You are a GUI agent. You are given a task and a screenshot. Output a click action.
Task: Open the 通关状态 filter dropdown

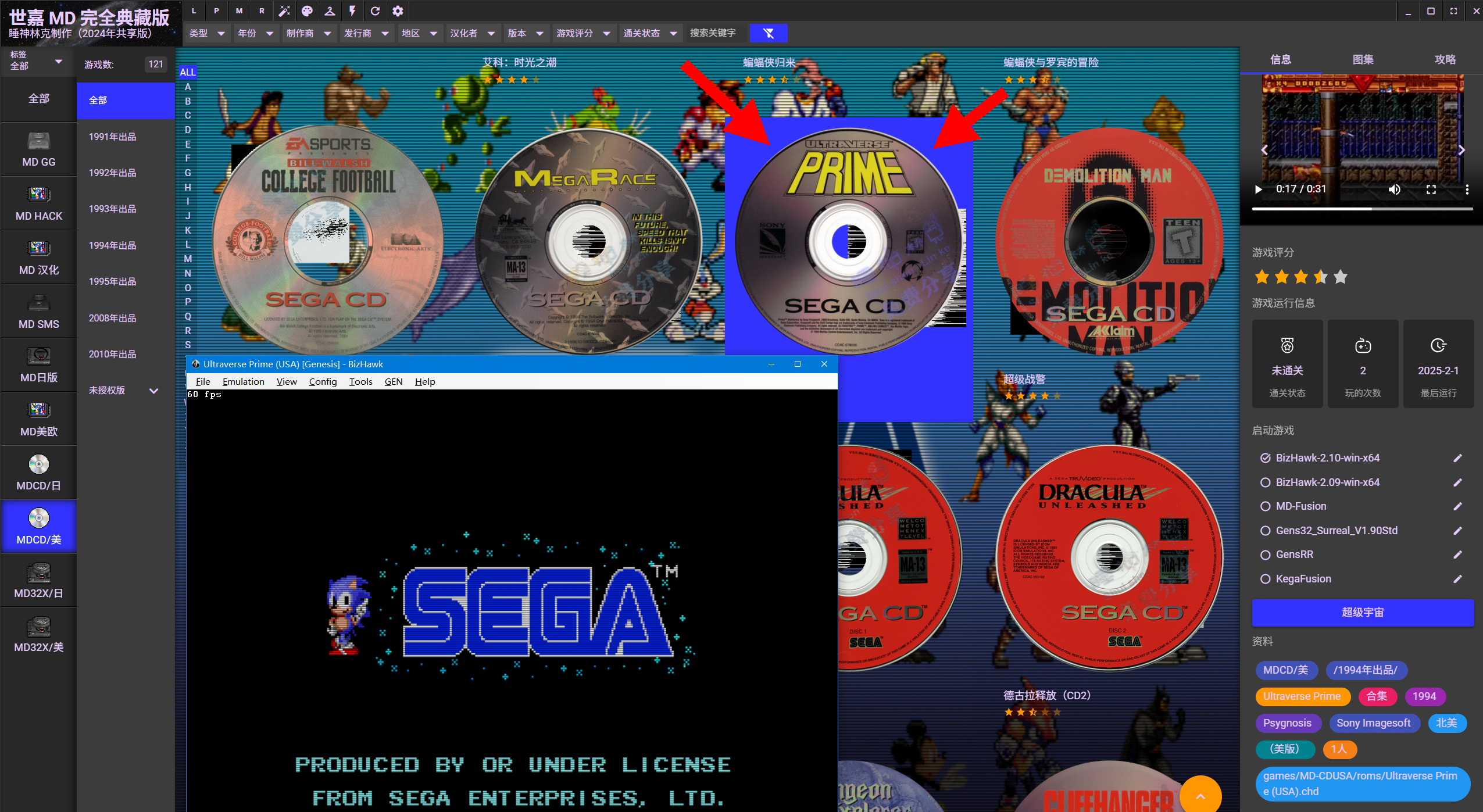[650, 33]
